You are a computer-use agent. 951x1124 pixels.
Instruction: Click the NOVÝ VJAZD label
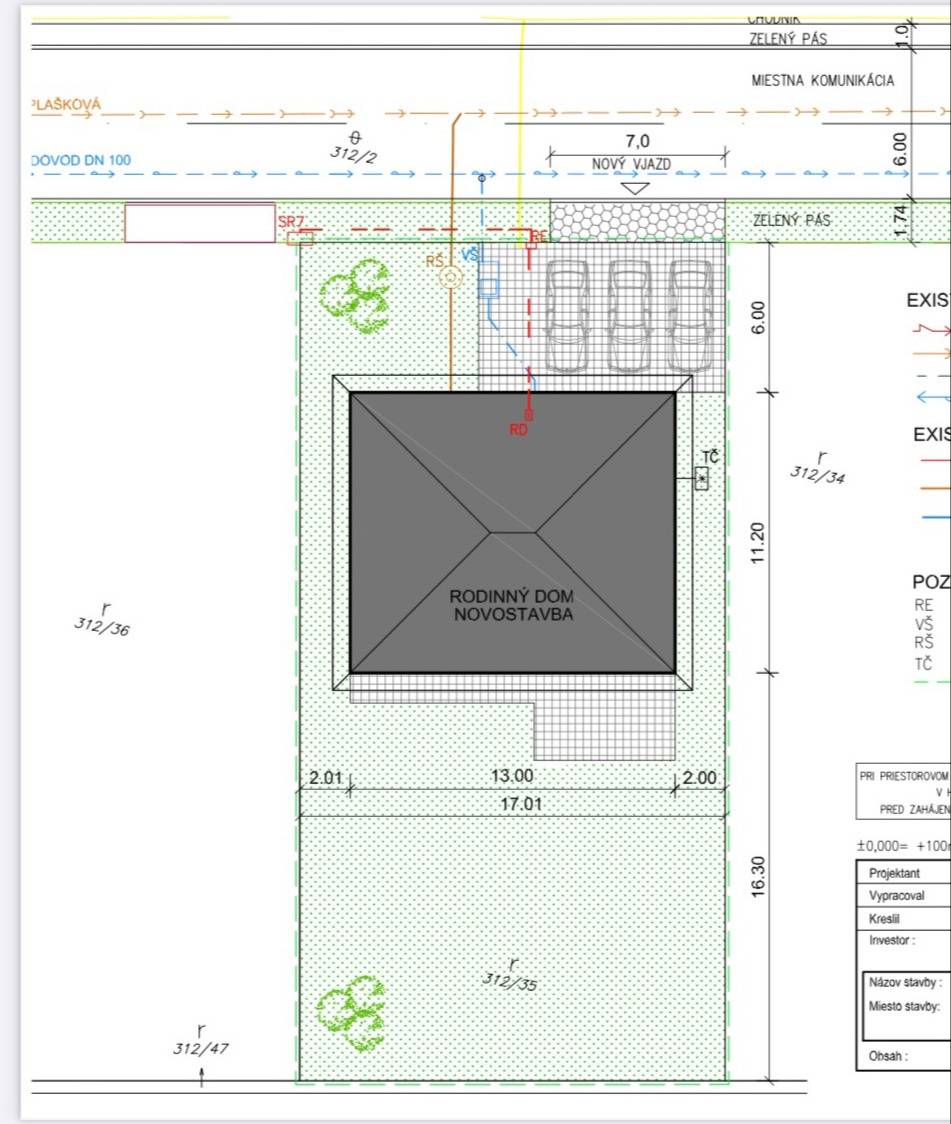[x=631, y=164]
